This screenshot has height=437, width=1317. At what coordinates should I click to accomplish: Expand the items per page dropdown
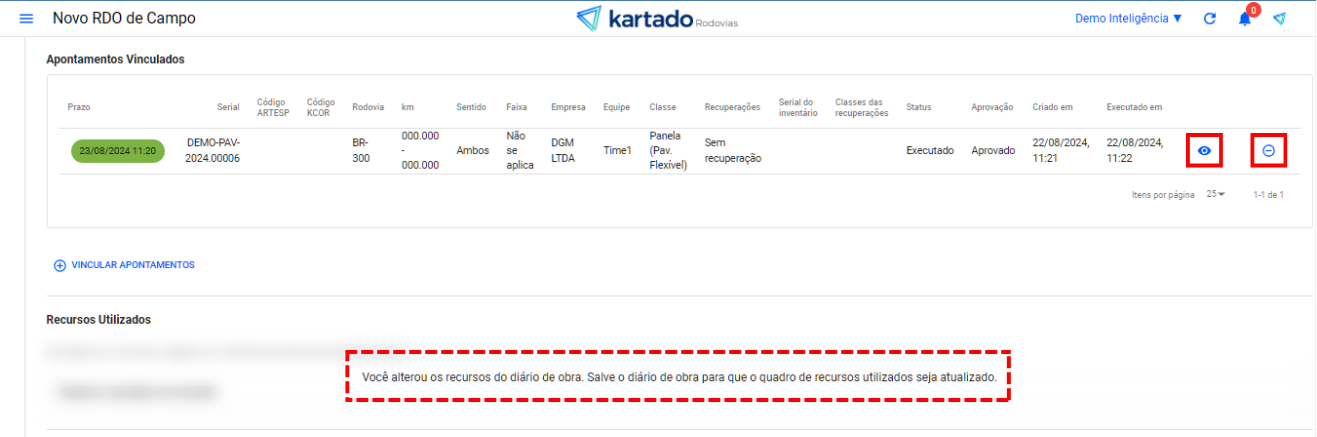coord(1215,194)
